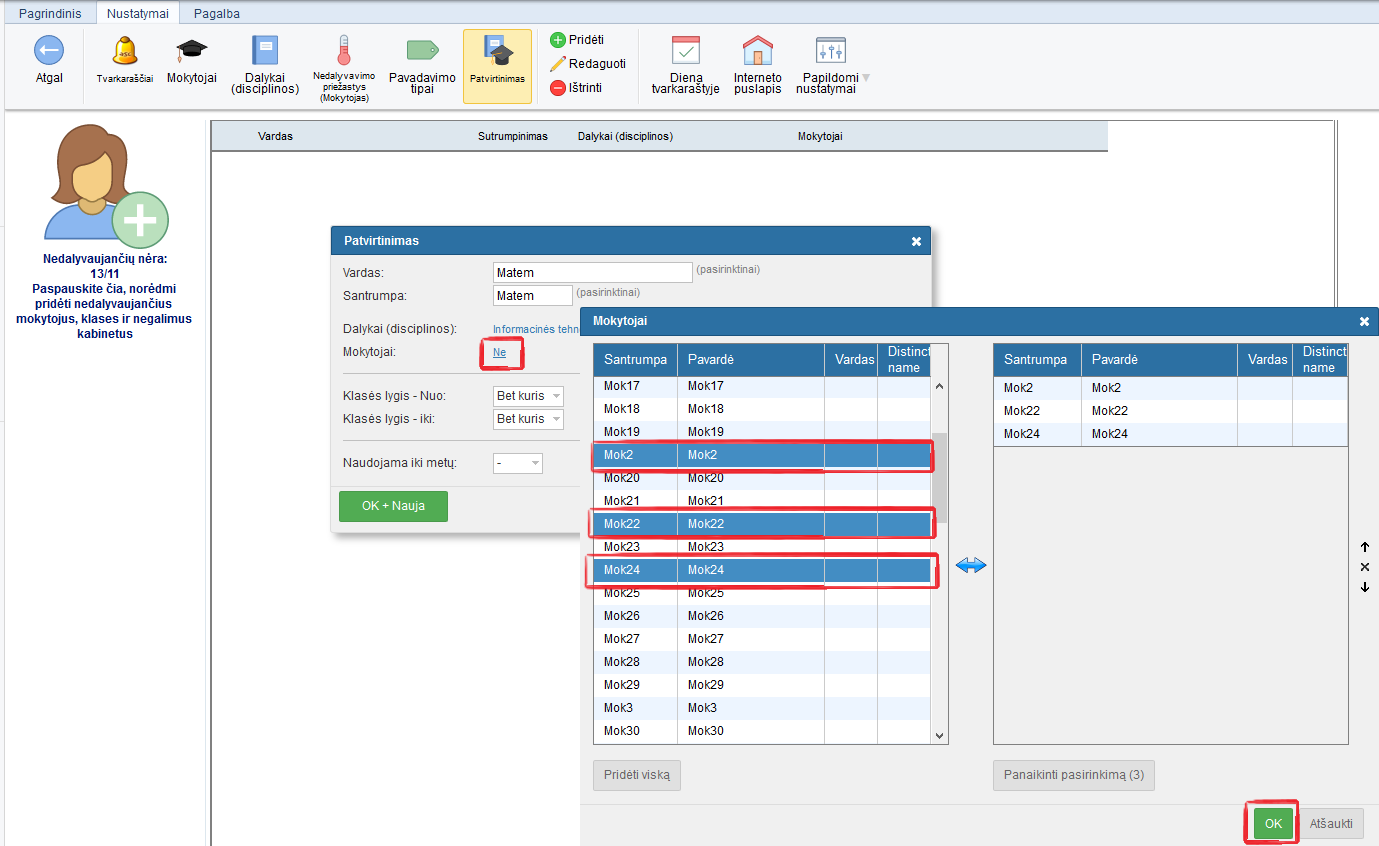Open Diena tvarkaraštyje calendar icon
The height and width of the screenshot is (846, 1379).
click(685, 50)
